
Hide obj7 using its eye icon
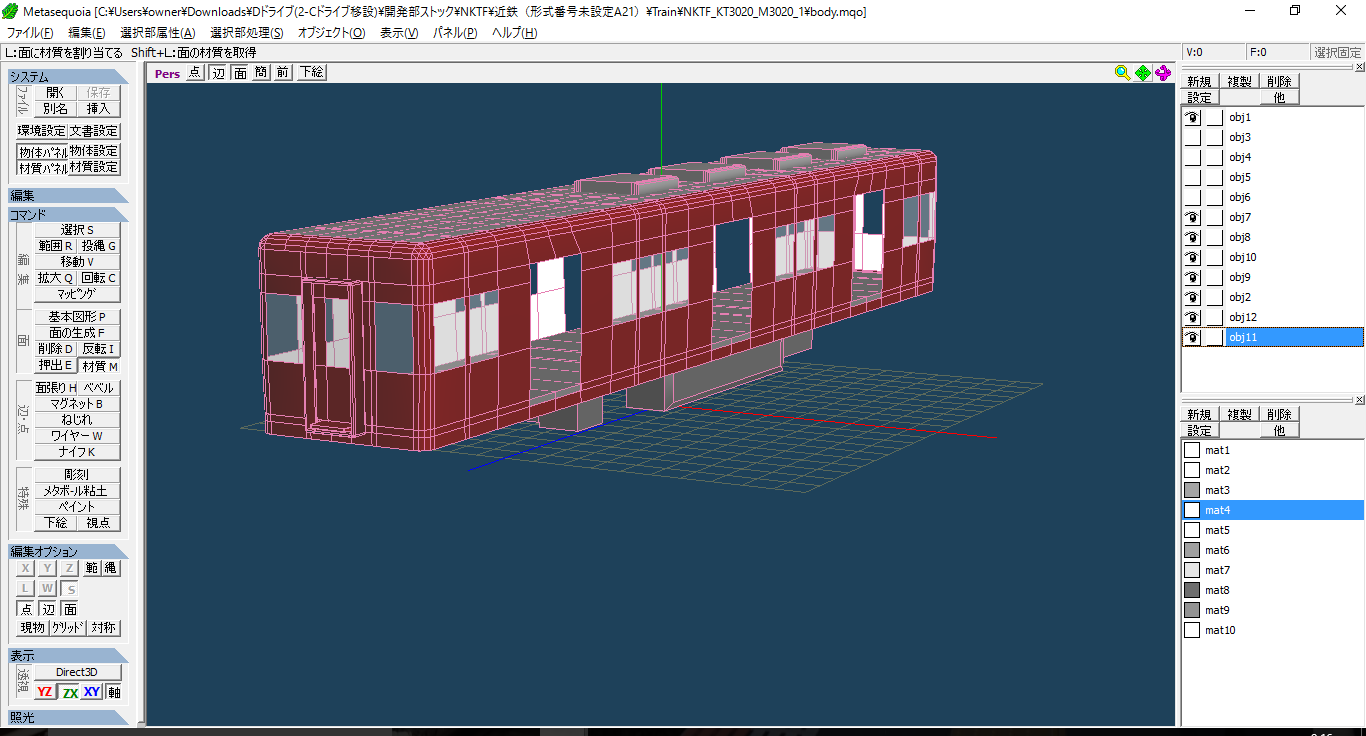pyautogui.click(x=1192, y=217)
